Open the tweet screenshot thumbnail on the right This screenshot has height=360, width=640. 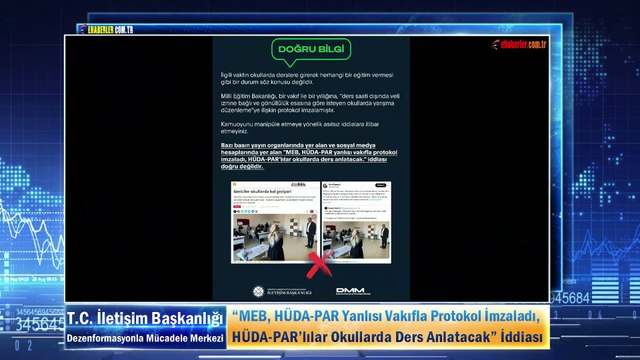[x=356, y=222]
